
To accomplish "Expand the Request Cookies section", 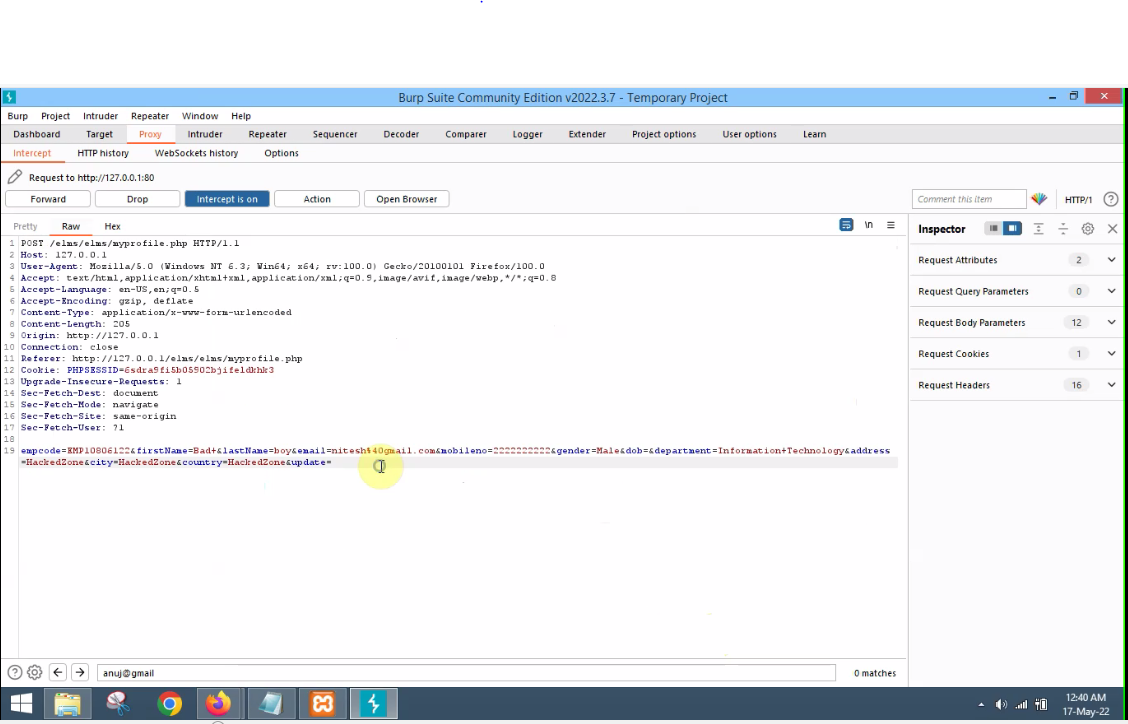I will point(1110,353).
